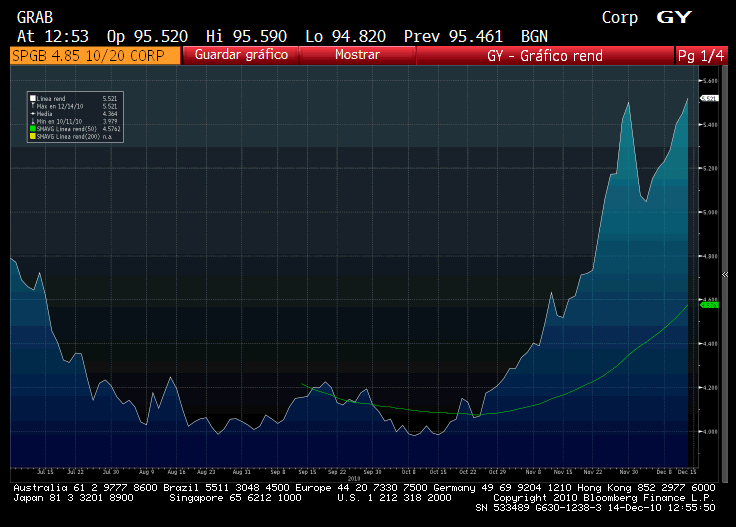Click the green moving average value label on axis
The height and width of the screenshot is (527, 736).
click(x=710, y=304)
